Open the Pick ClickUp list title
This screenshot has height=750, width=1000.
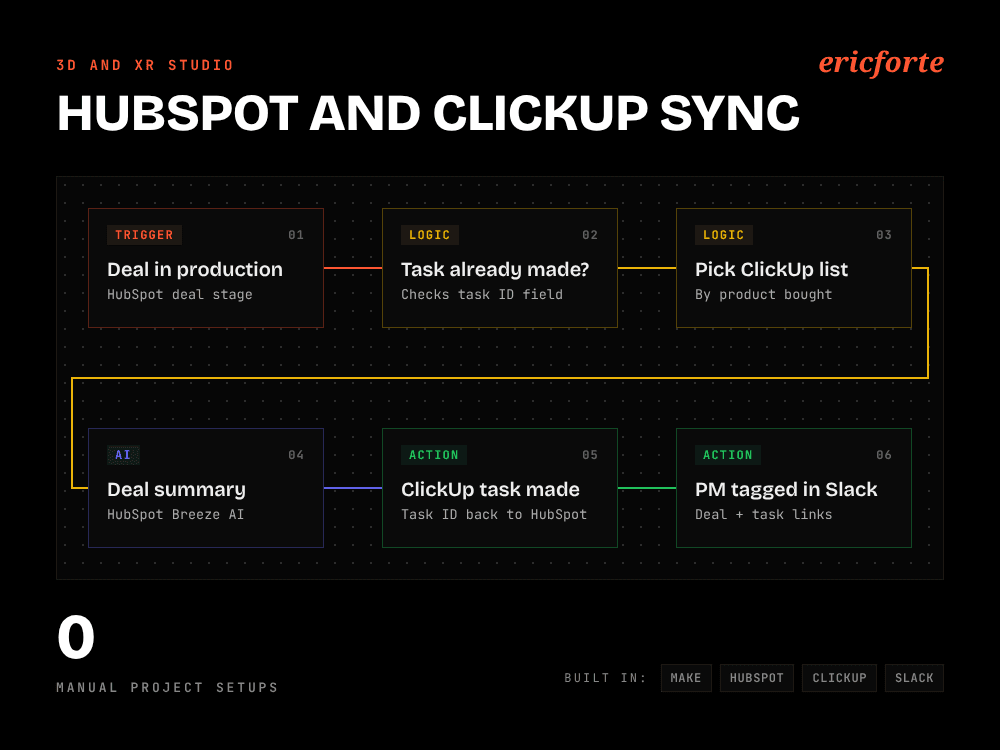[772, 269]
